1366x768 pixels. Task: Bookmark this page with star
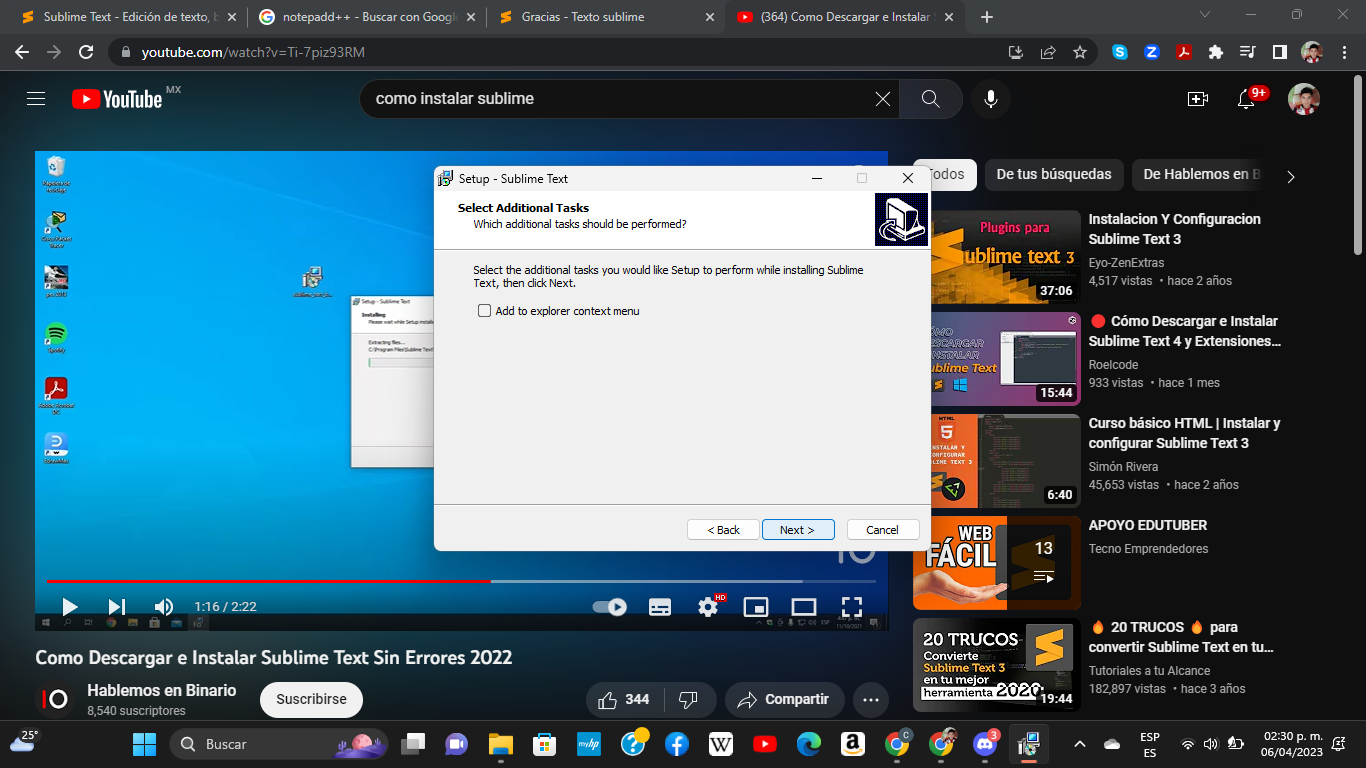[x=1080, y=52]
